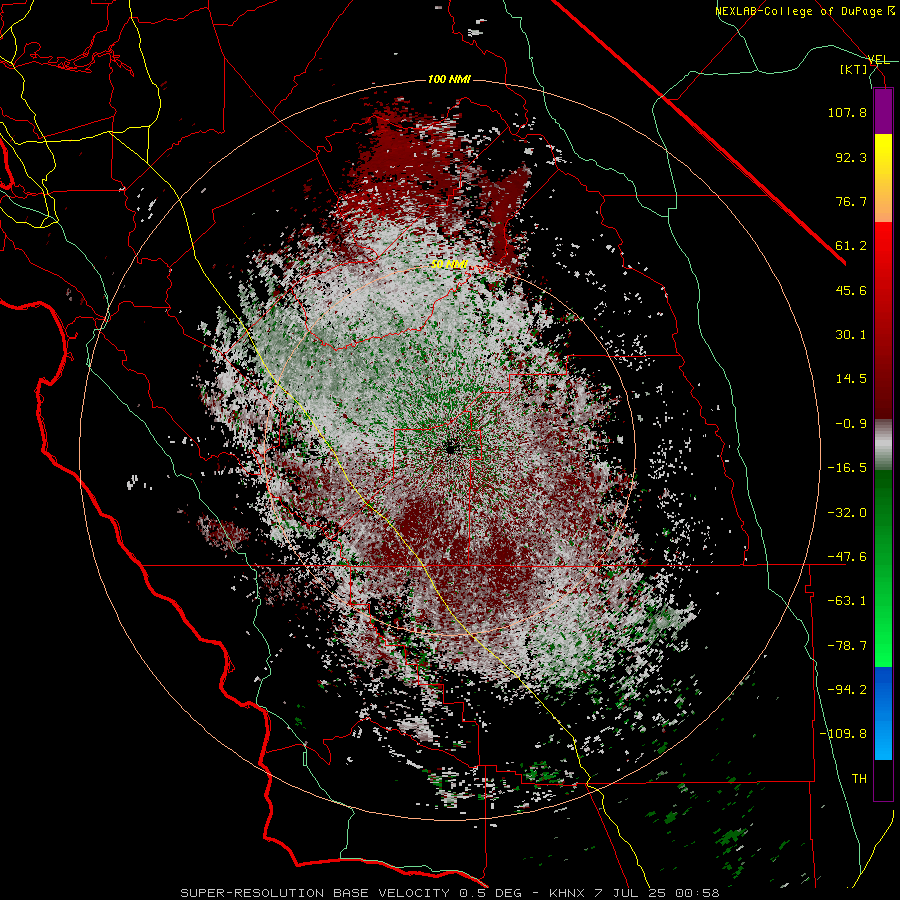Click the 50 NMI range ring label
Image resolution: width=900 pixels, height=900 pixels.
[x=449, y=264]
